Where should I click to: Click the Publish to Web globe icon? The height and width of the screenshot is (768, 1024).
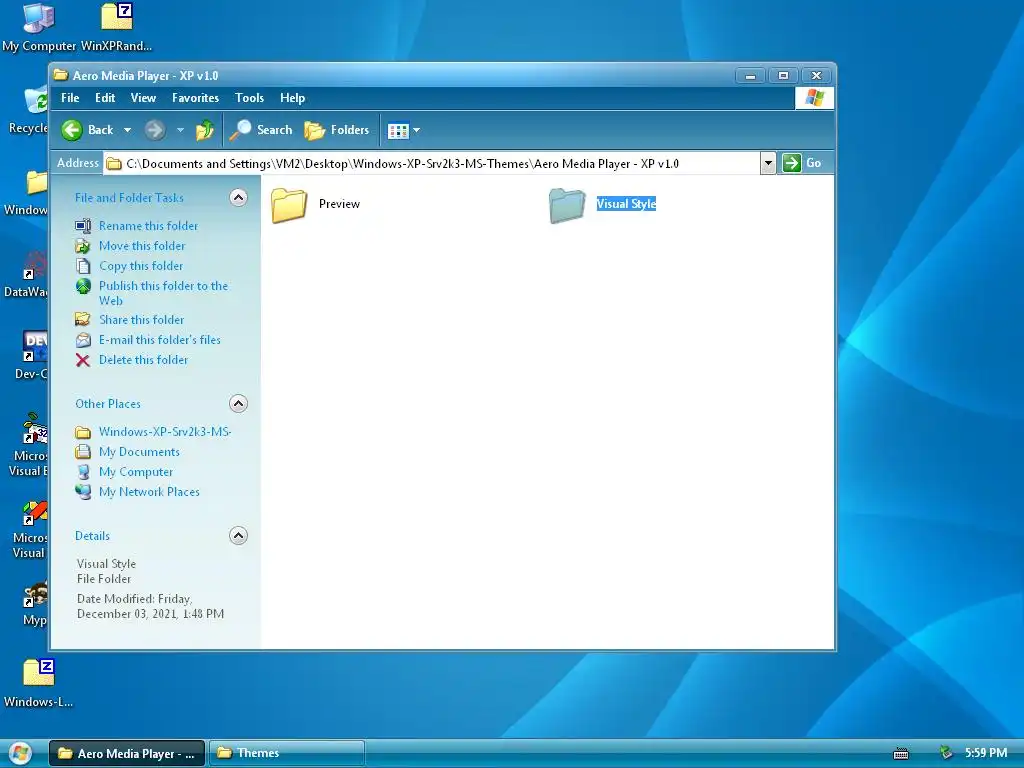[83, 286]
